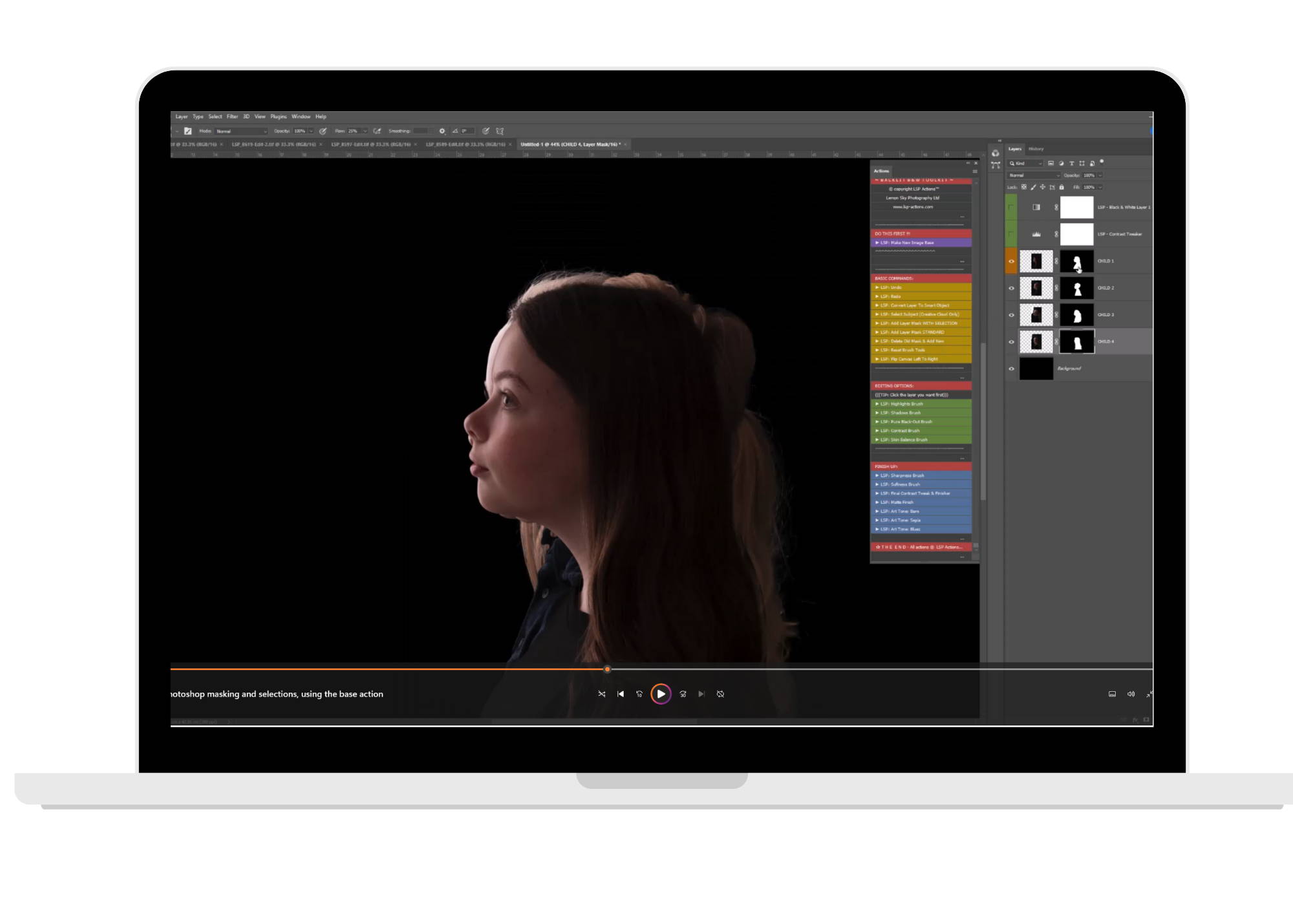Toggle the layer filter on/off switch
Screen dimensions: 1293x924
tap(1102, 162)
